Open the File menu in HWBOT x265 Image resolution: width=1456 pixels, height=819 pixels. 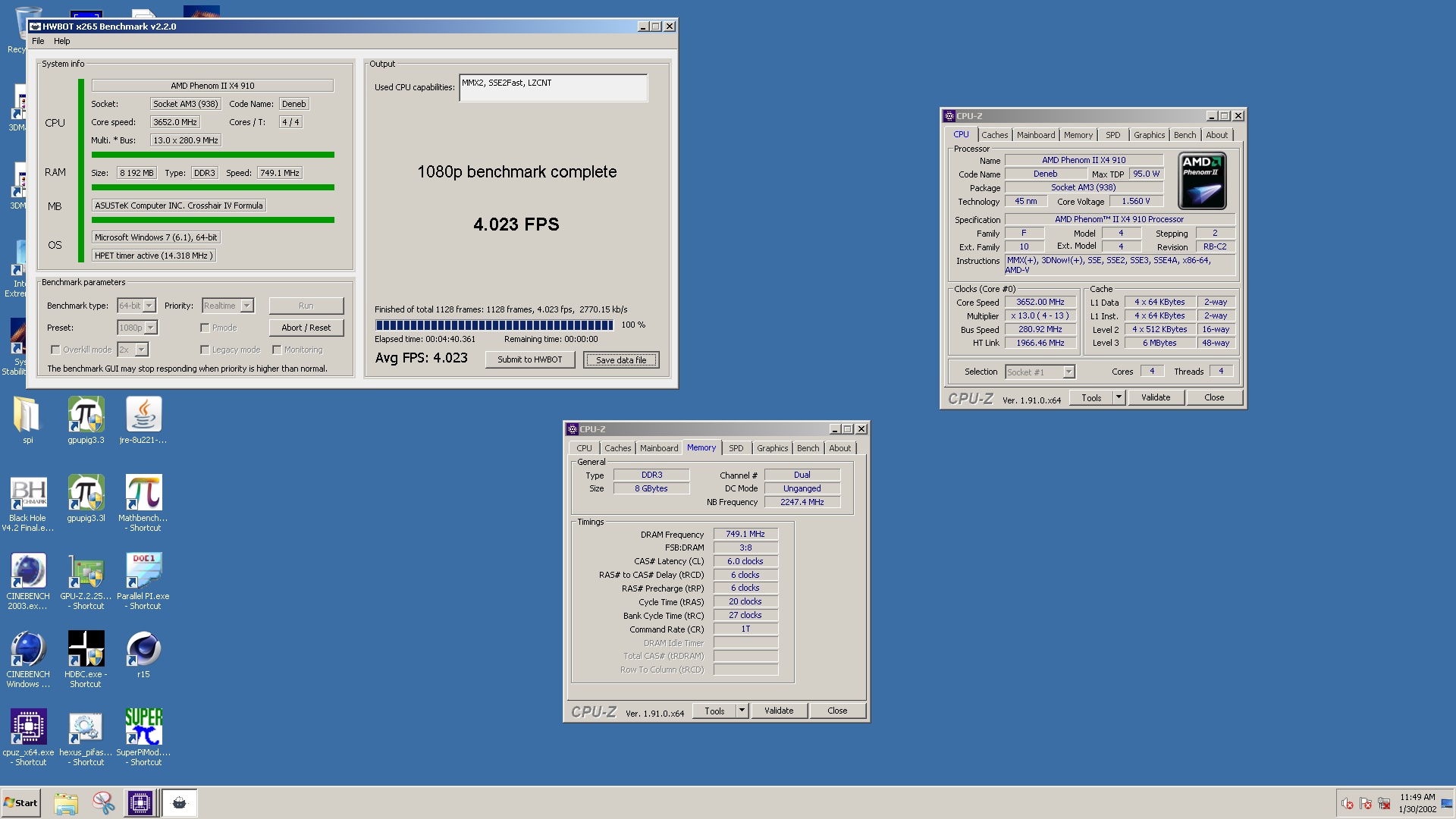point(38,41)
